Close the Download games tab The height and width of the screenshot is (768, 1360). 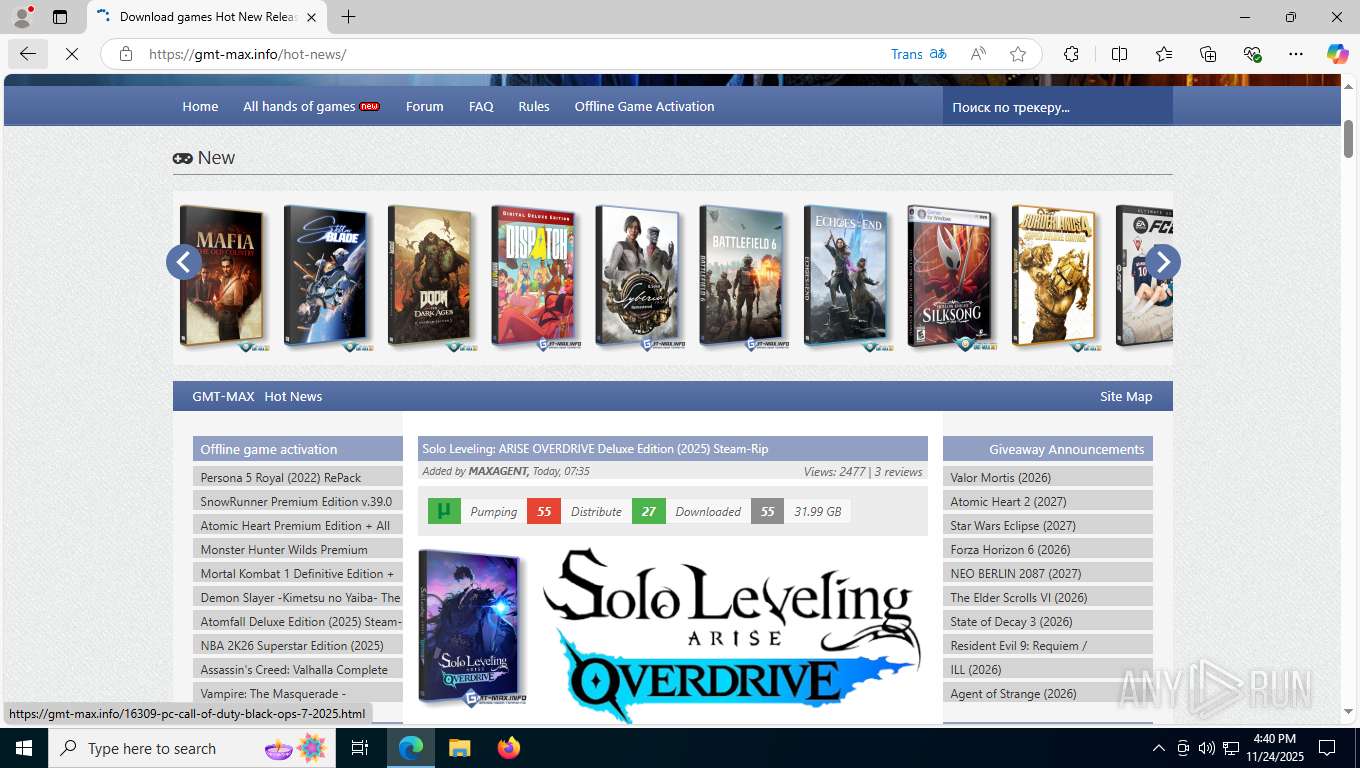coord(311,17)
